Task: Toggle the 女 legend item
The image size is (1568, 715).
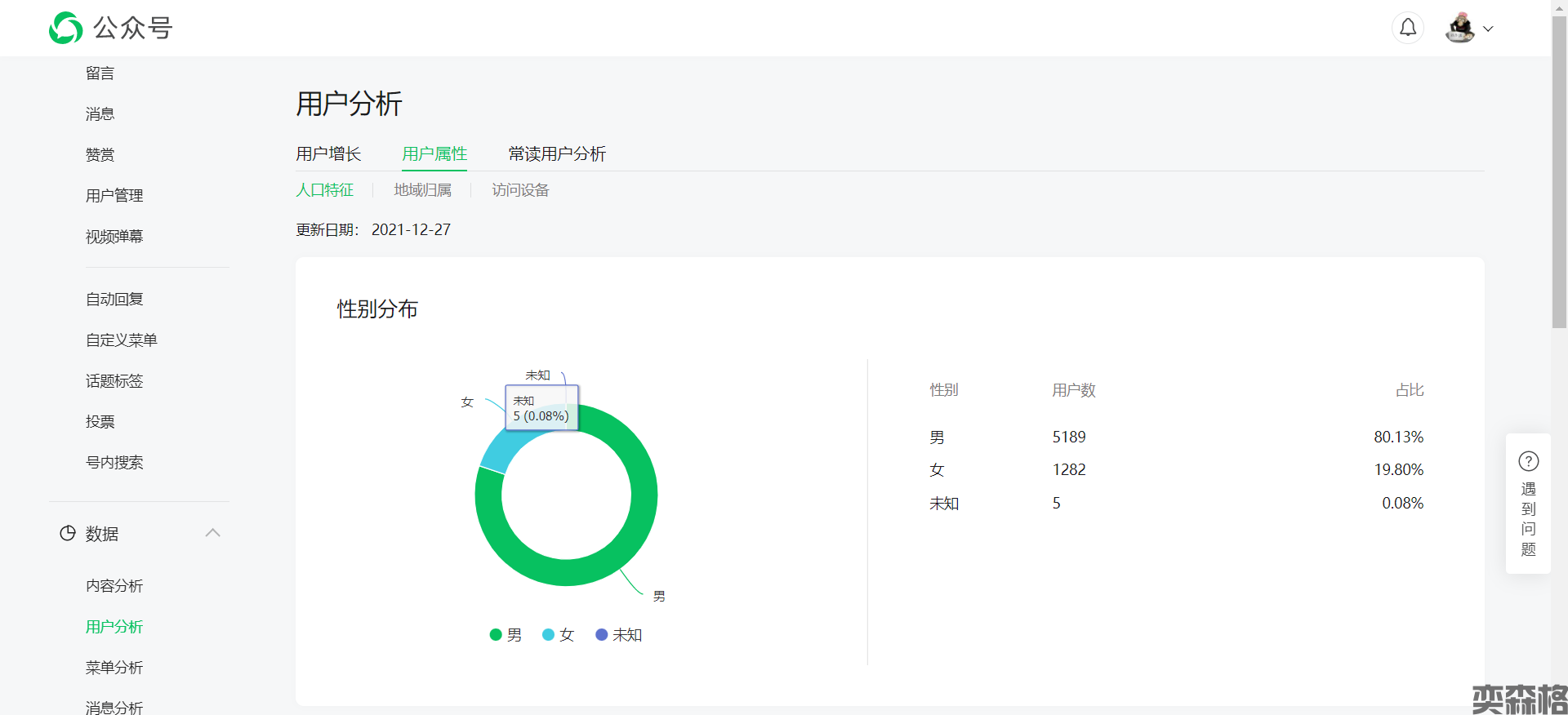Action: [x=559, y=635]
